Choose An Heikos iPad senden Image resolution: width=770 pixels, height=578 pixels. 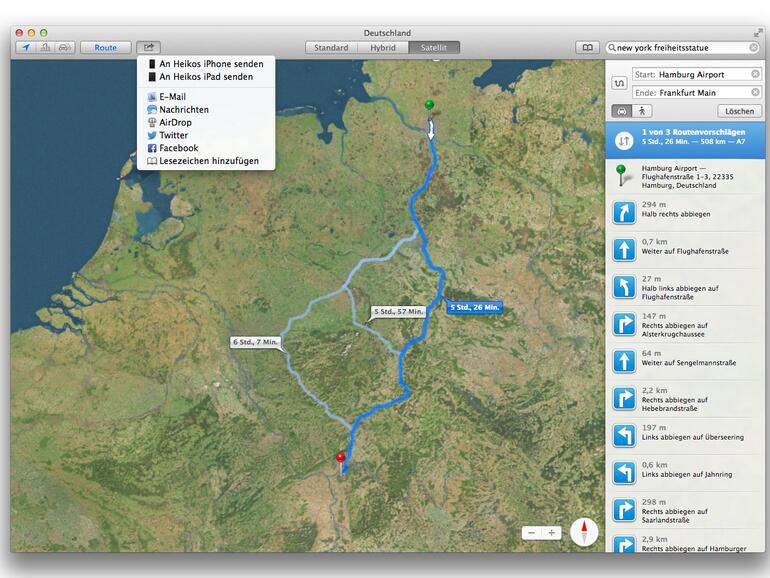point(206,77)
